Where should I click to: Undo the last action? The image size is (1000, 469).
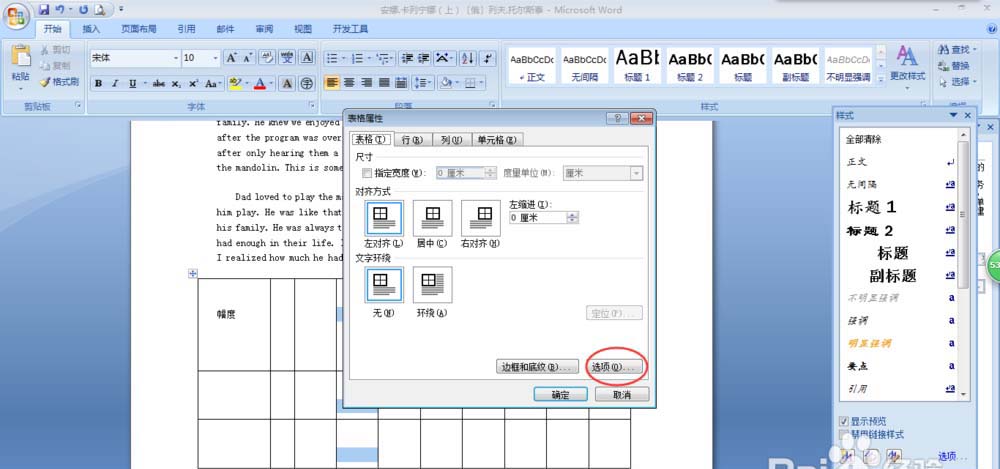click(60, 10)
